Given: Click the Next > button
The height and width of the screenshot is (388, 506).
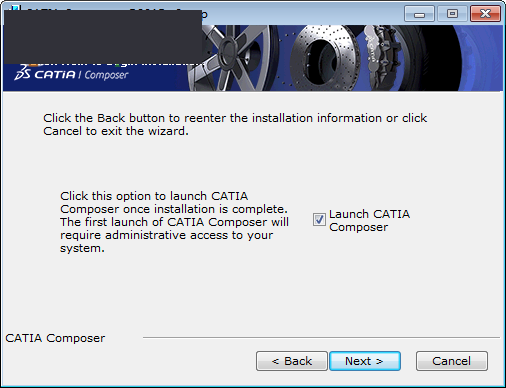Looking at the screenshot, I should [365, 361].
